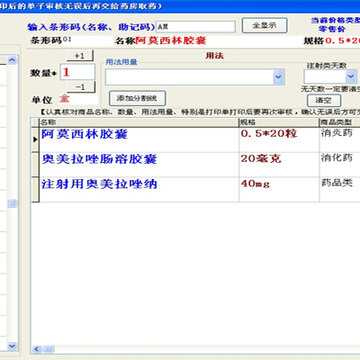Click the row selector for 阿莫西林胶囊
The image size is (360, 360).
tap(35, 140)
